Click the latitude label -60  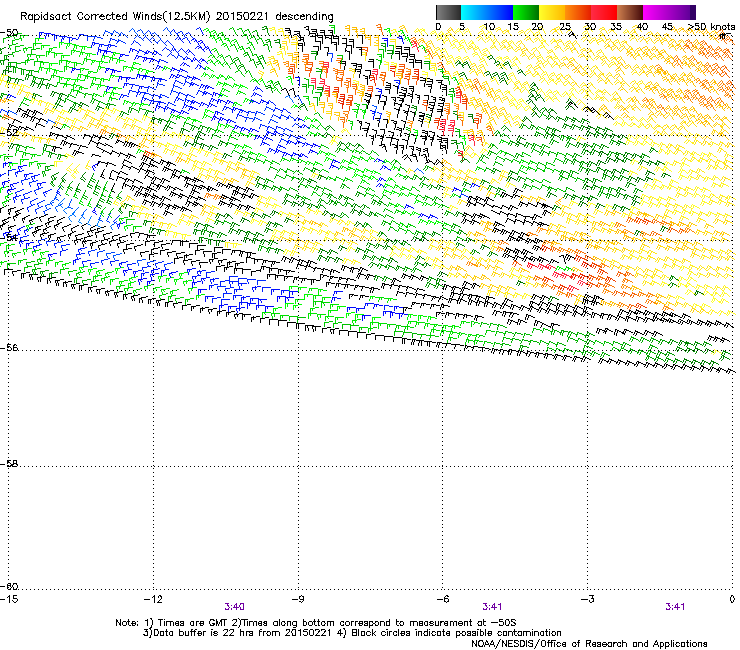tap(9, 587)
